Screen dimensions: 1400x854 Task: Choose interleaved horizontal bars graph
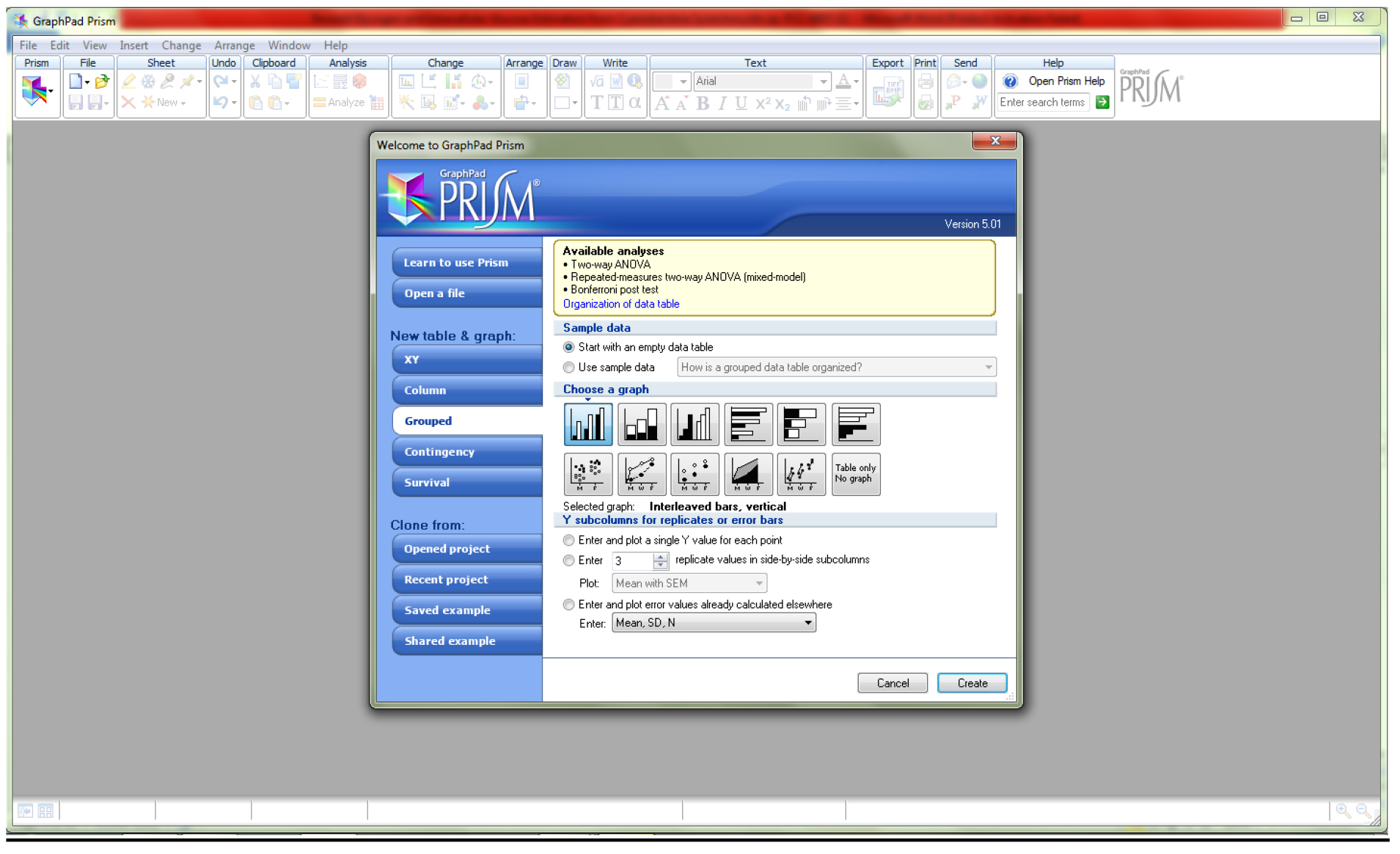click(748, 424)
